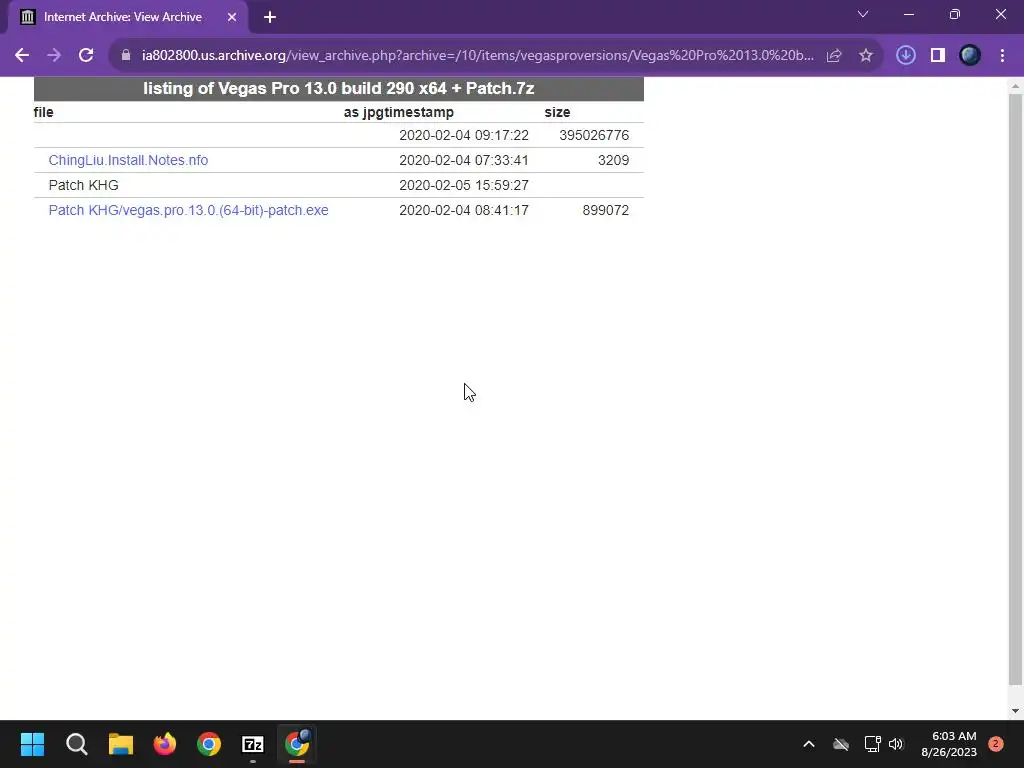Open Windows taskbar search
1024x768 pixels.
76,744
